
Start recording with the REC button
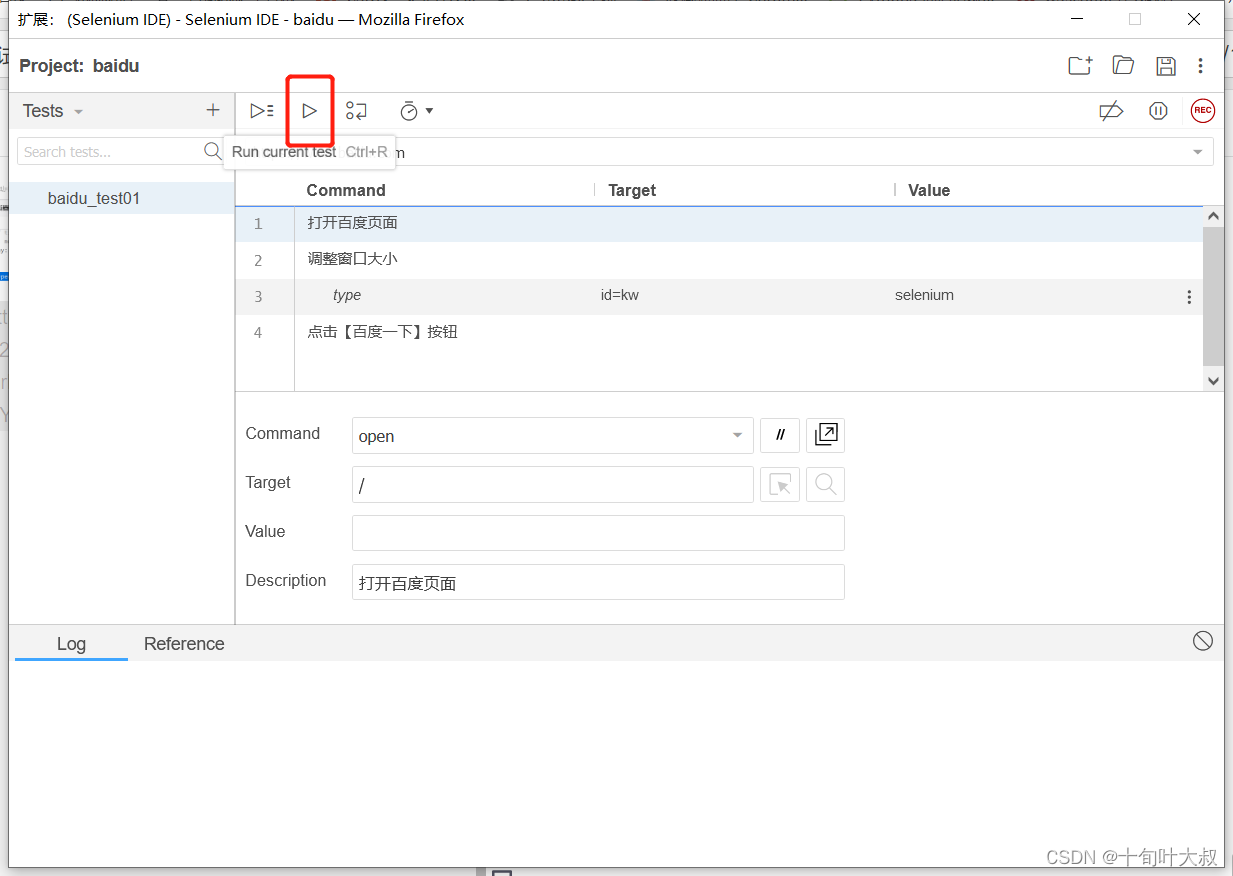[x=1202, y=111]
